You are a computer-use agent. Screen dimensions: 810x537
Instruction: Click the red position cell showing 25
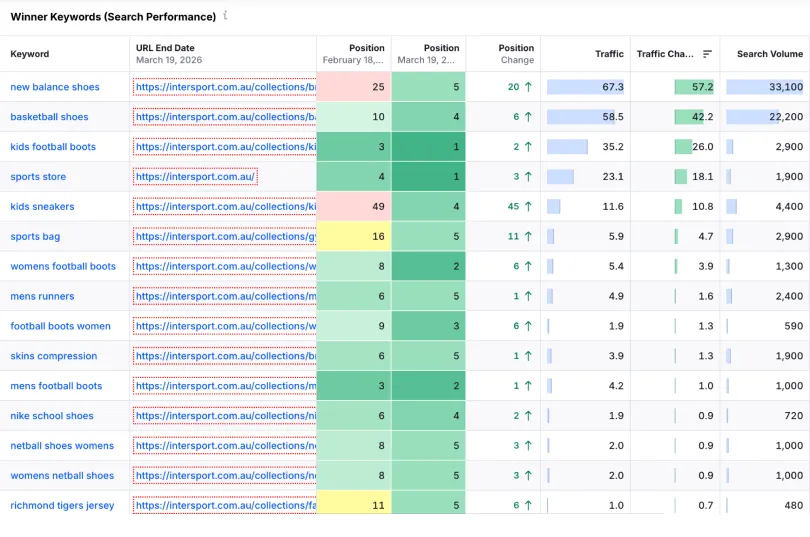354,87
